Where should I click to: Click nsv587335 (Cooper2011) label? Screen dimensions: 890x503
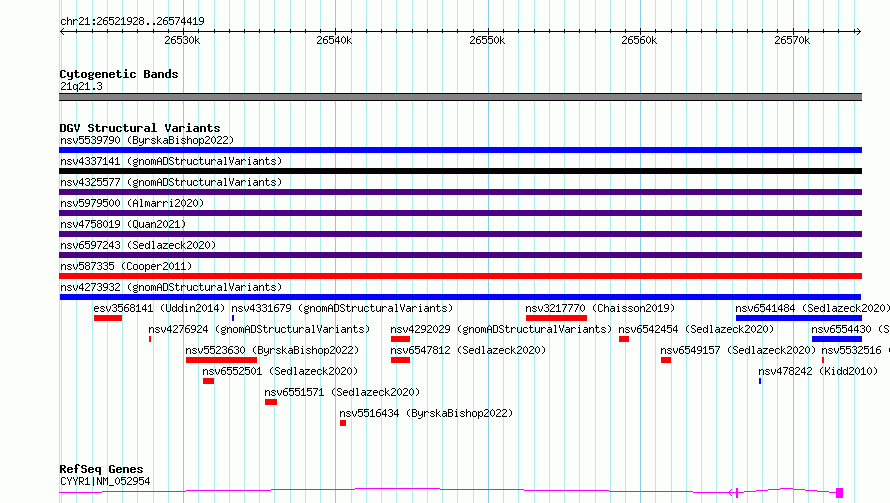coord(126,266)
